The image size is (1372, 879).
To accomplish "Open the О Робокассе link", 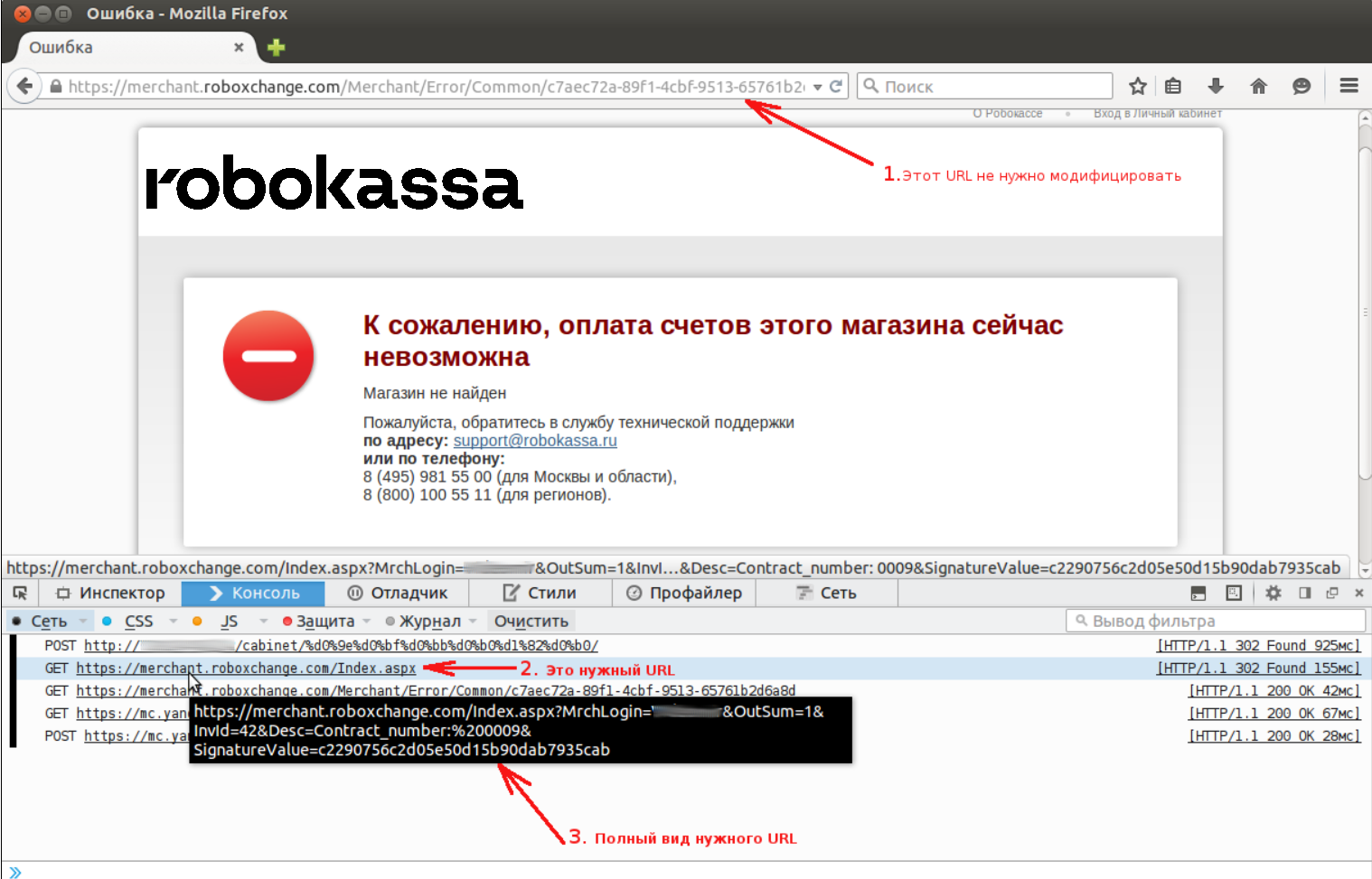I will click(x=1008, y=114).
